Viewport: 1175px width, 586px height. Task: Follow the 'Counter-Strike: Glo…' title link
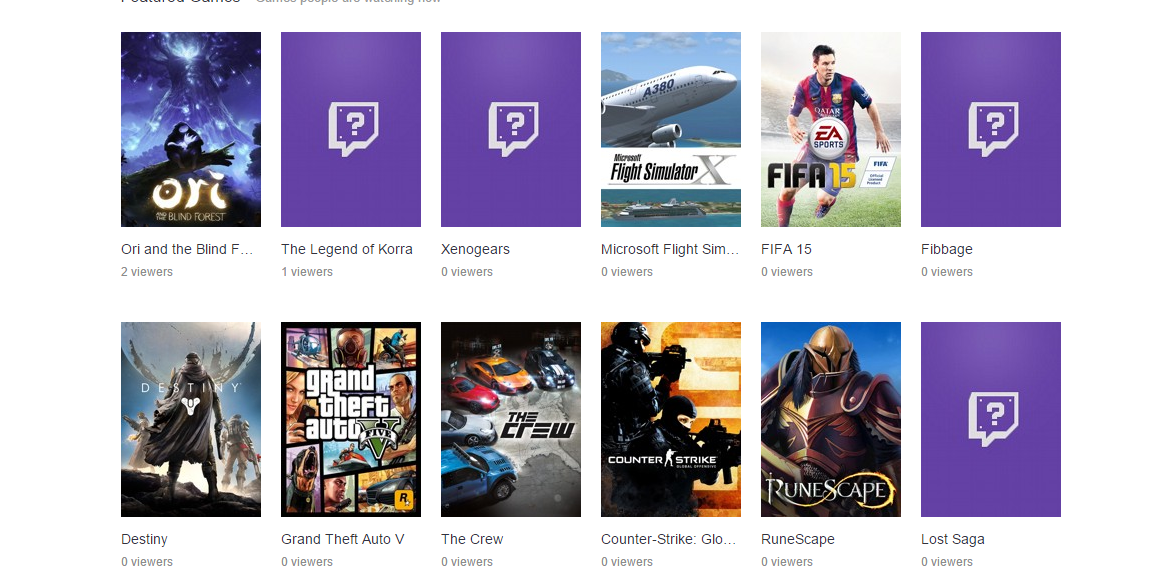click(x=668, y=540)
